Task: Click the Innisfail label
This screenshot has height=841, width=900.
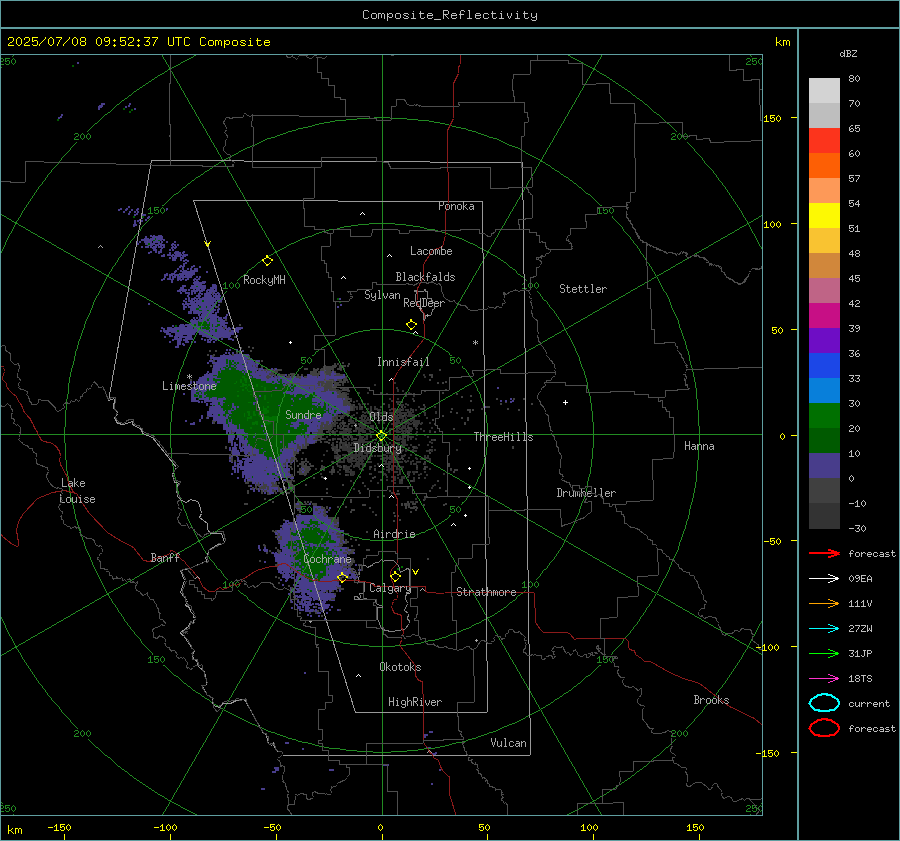Action: pos(403,362)
